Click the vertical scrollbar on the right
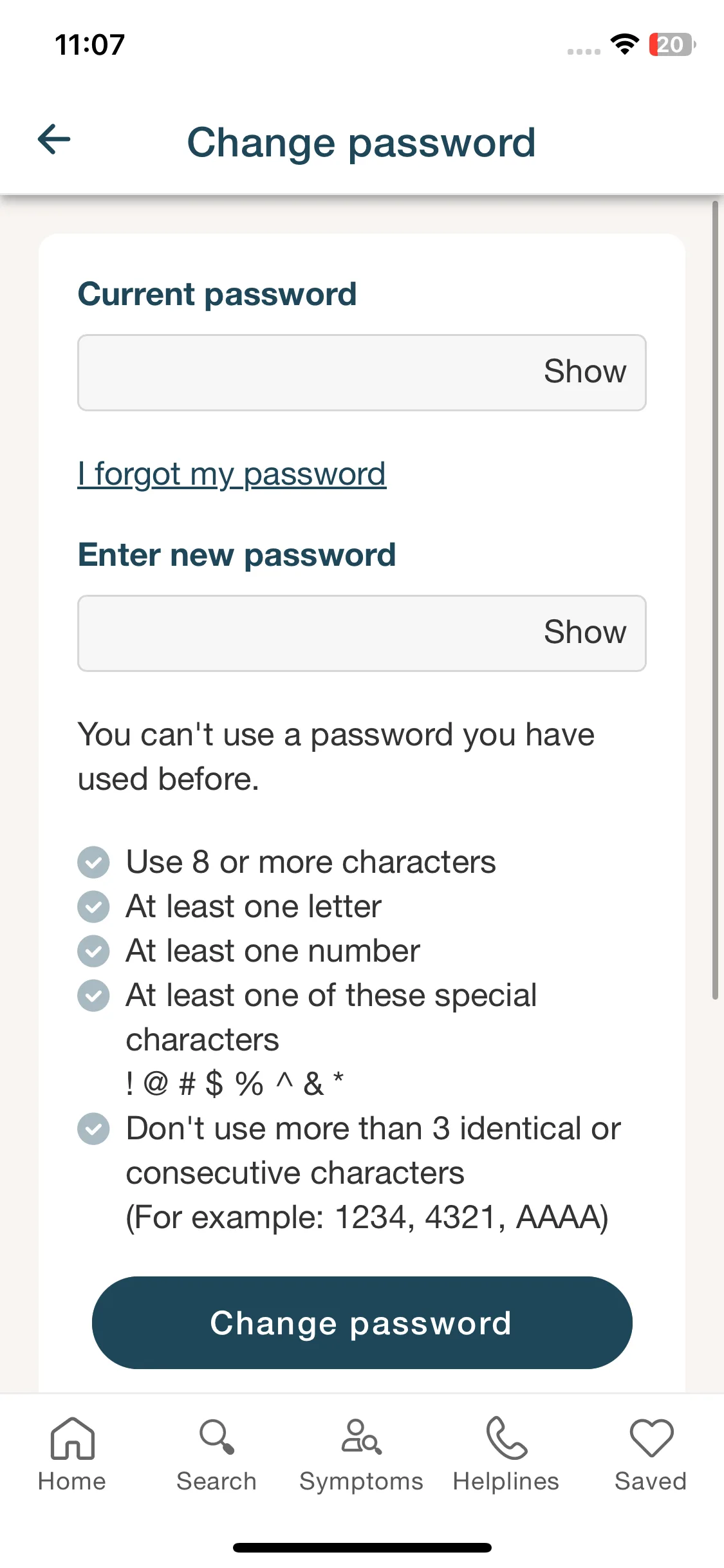724x1568 pixels. click(x=715, y=600)
